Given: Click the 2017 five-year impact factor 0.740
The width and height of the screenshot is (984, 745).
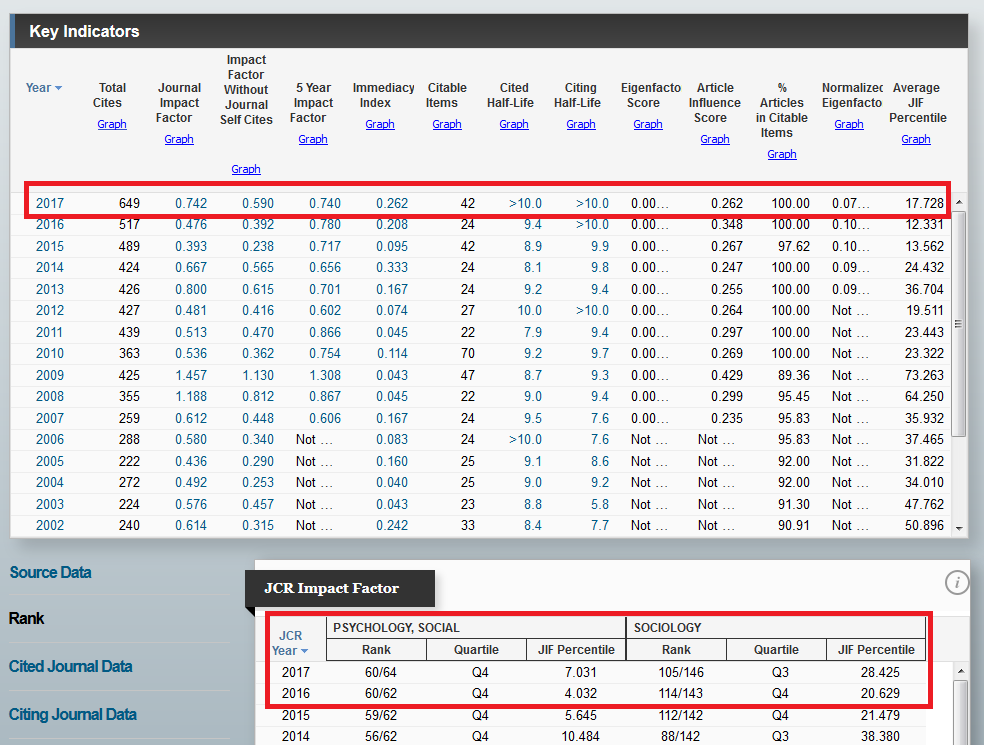Looking at the screenshot, I should click(x=325, y=203).
